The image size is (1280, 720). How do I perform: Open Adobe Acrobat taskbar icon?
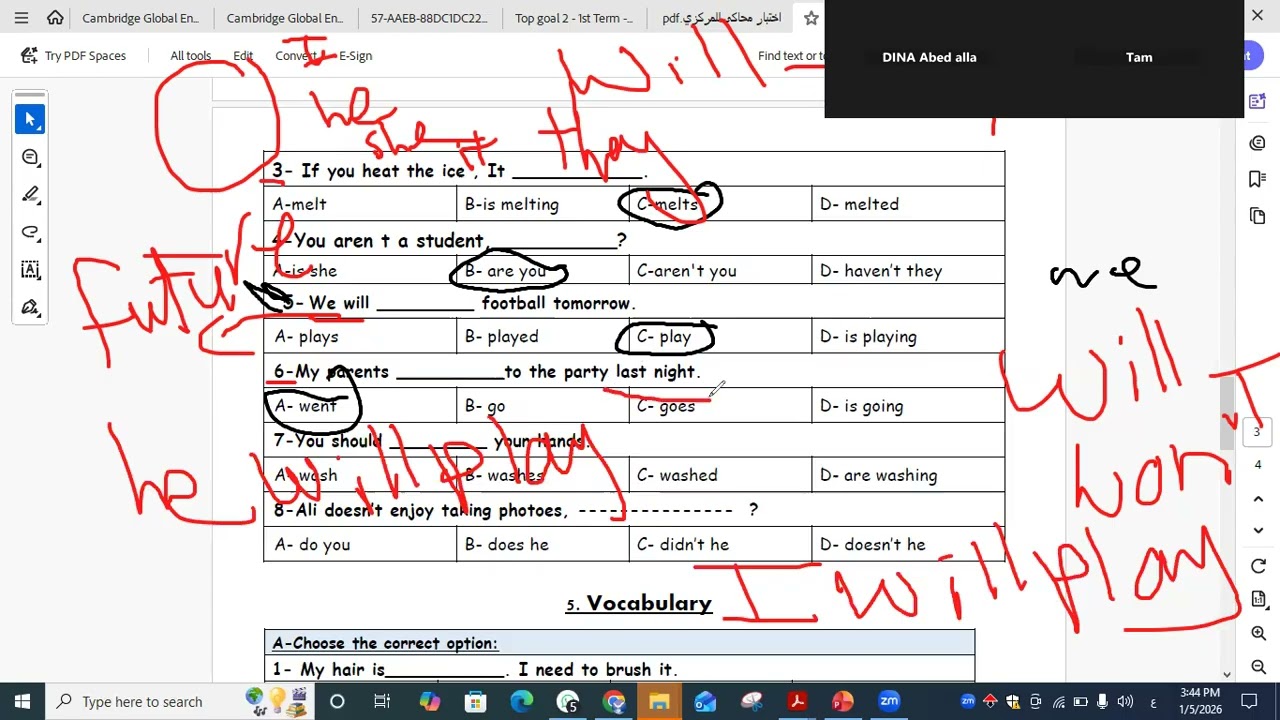[x=797, y=702]
